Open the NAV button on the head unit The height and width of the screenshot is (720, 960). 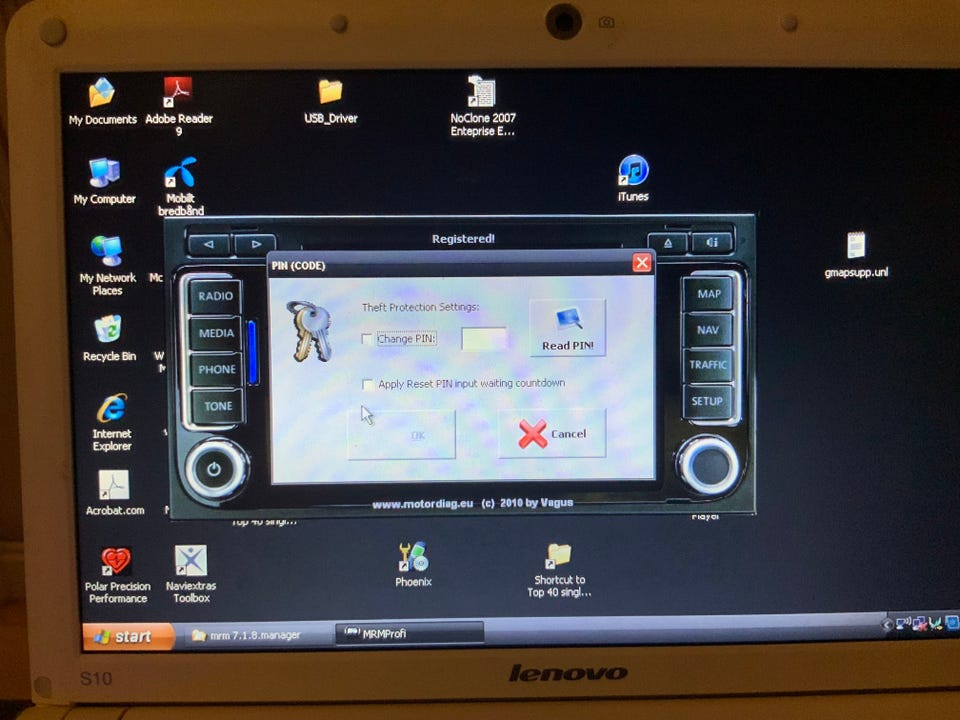pos(708,330)
